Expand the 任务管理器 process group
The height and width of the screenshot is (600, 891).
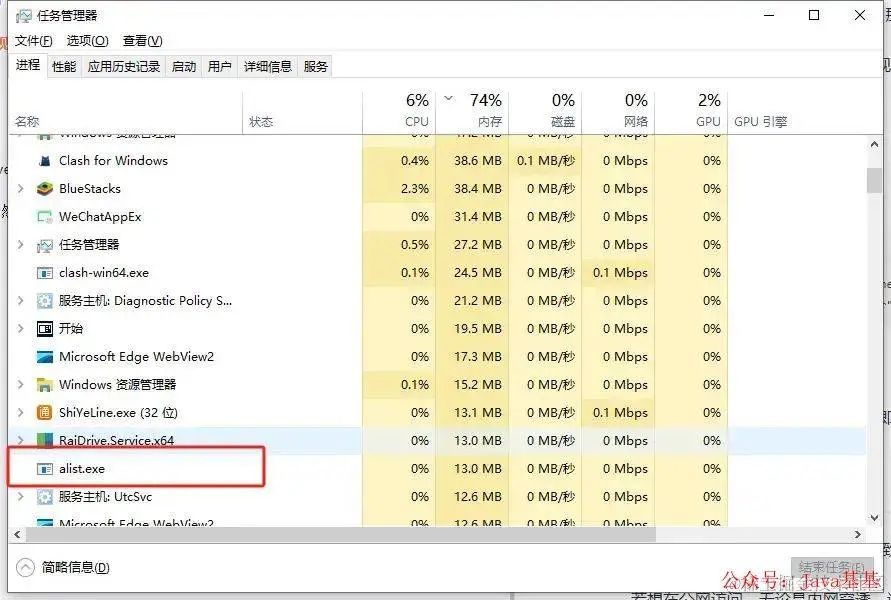point(20,245)
